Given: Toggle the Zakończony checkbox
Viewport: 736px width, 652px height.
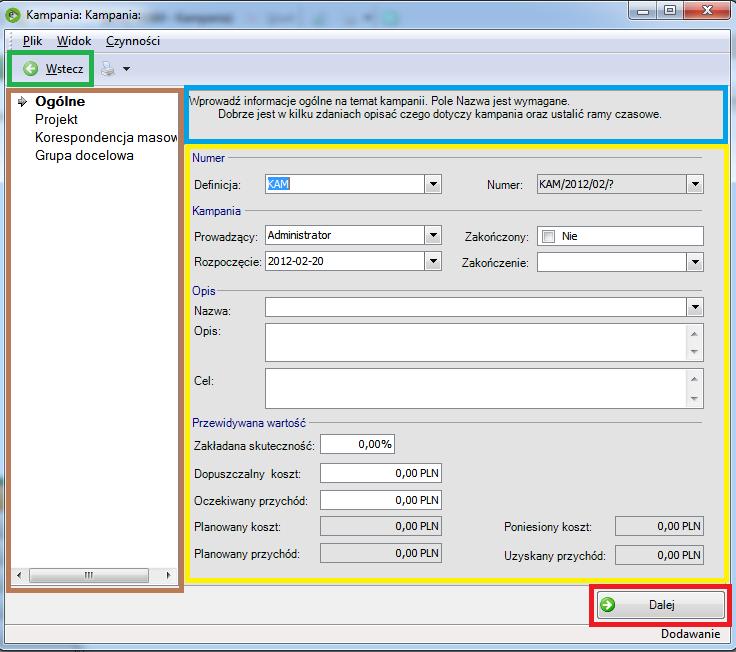Looking at the screenshot, I should (548, 236).
